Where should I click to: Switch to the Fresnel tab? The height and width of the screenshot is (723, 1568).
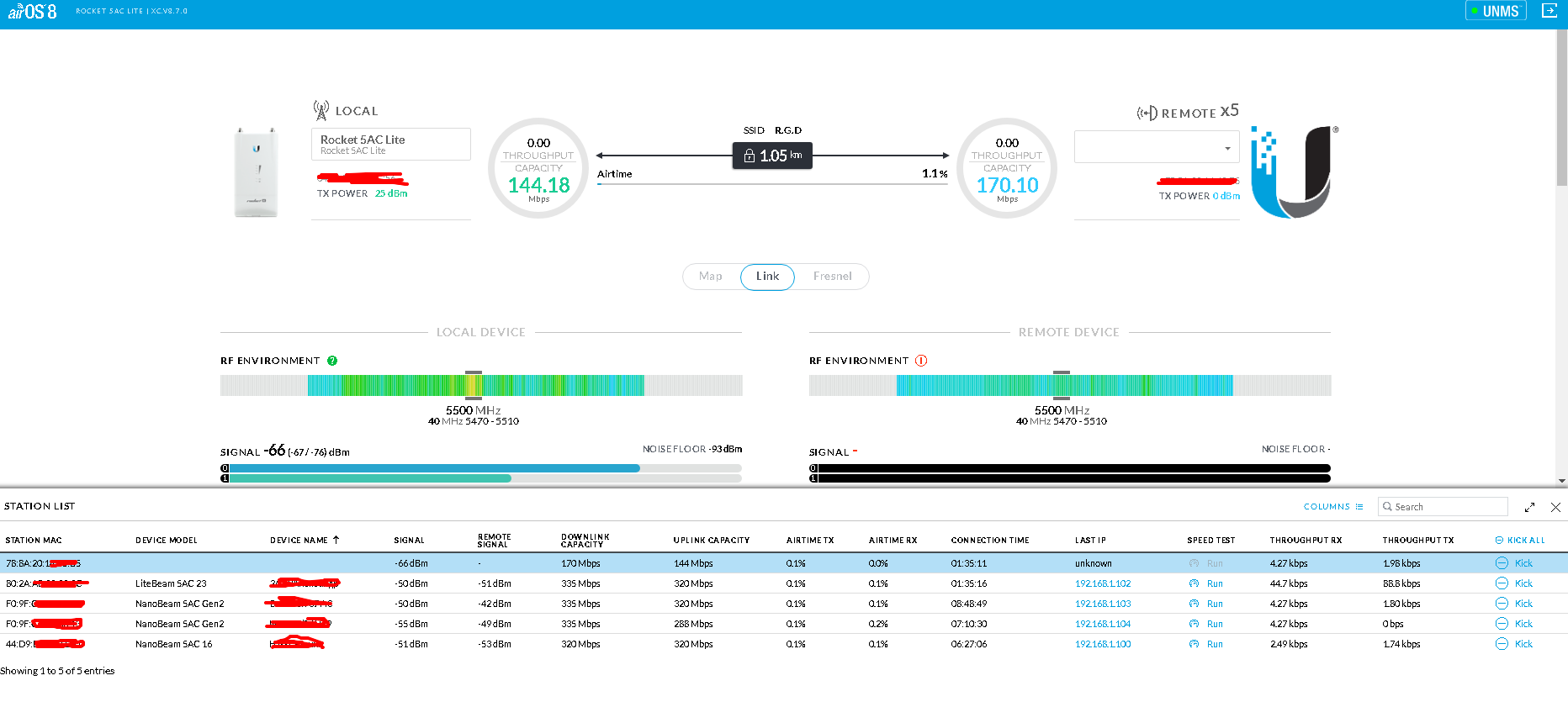click(832, 277)
